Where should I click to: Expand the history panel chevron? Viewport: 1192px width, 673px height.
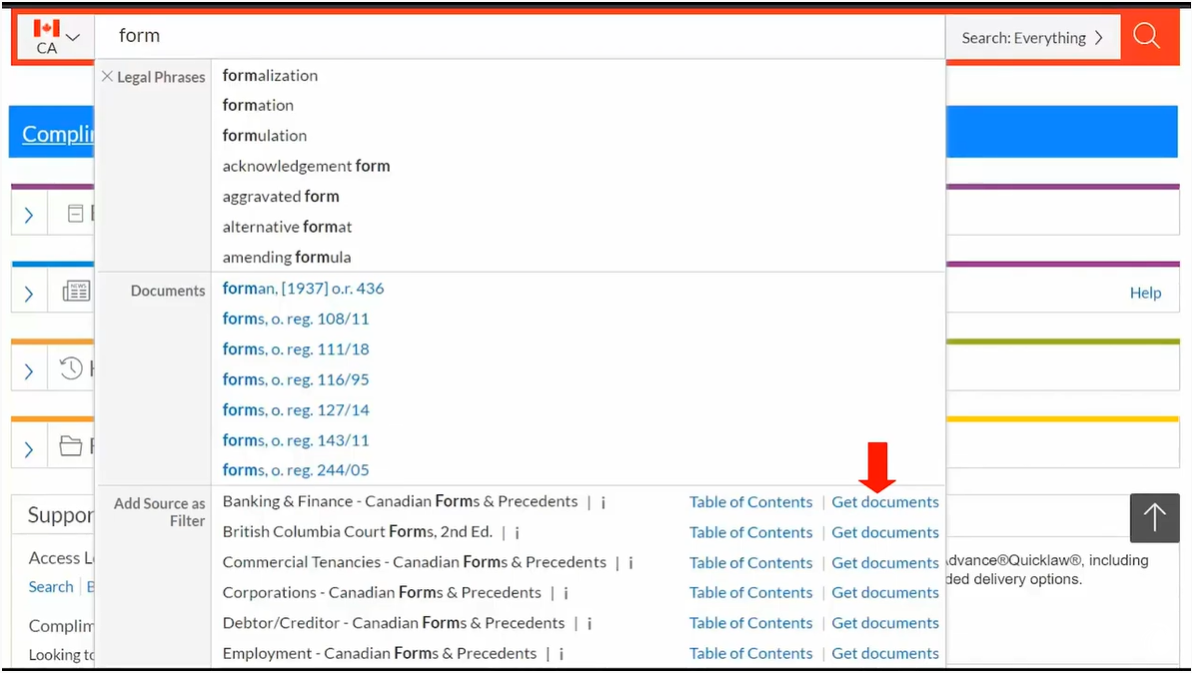click(29, 371)
